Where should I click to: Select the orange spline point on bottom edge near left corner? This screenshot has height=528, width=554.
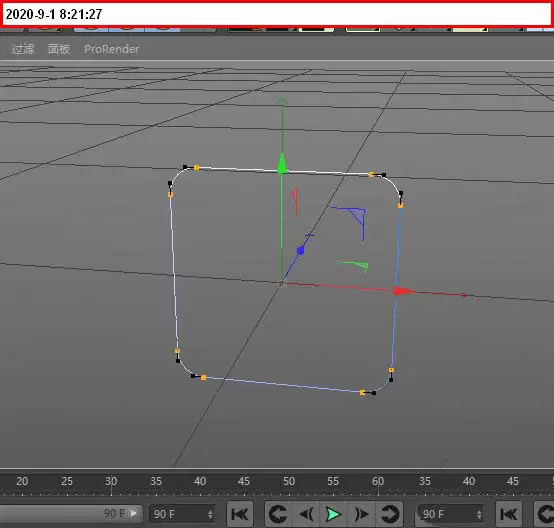tap(204, 378)
